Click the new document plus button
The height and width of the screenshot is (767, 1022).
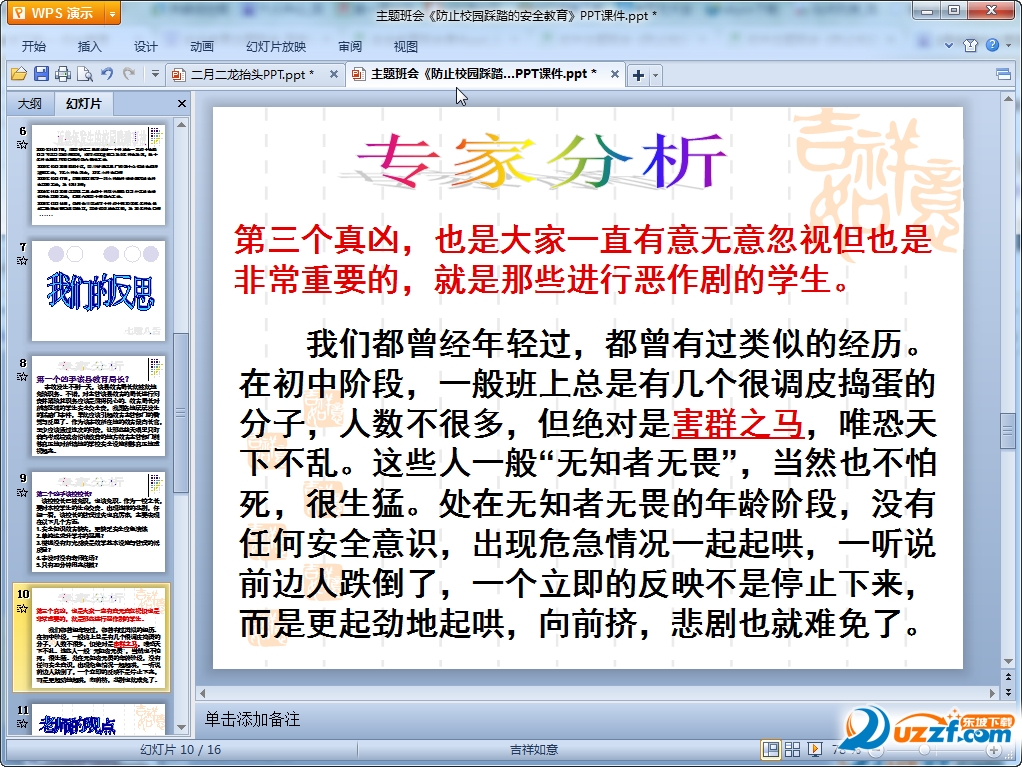[638, 76]
